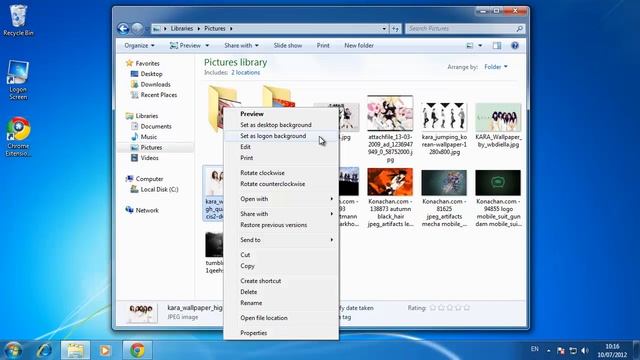Open Explorer help question mark icon
640x360 pixels.
coord(515,45)
